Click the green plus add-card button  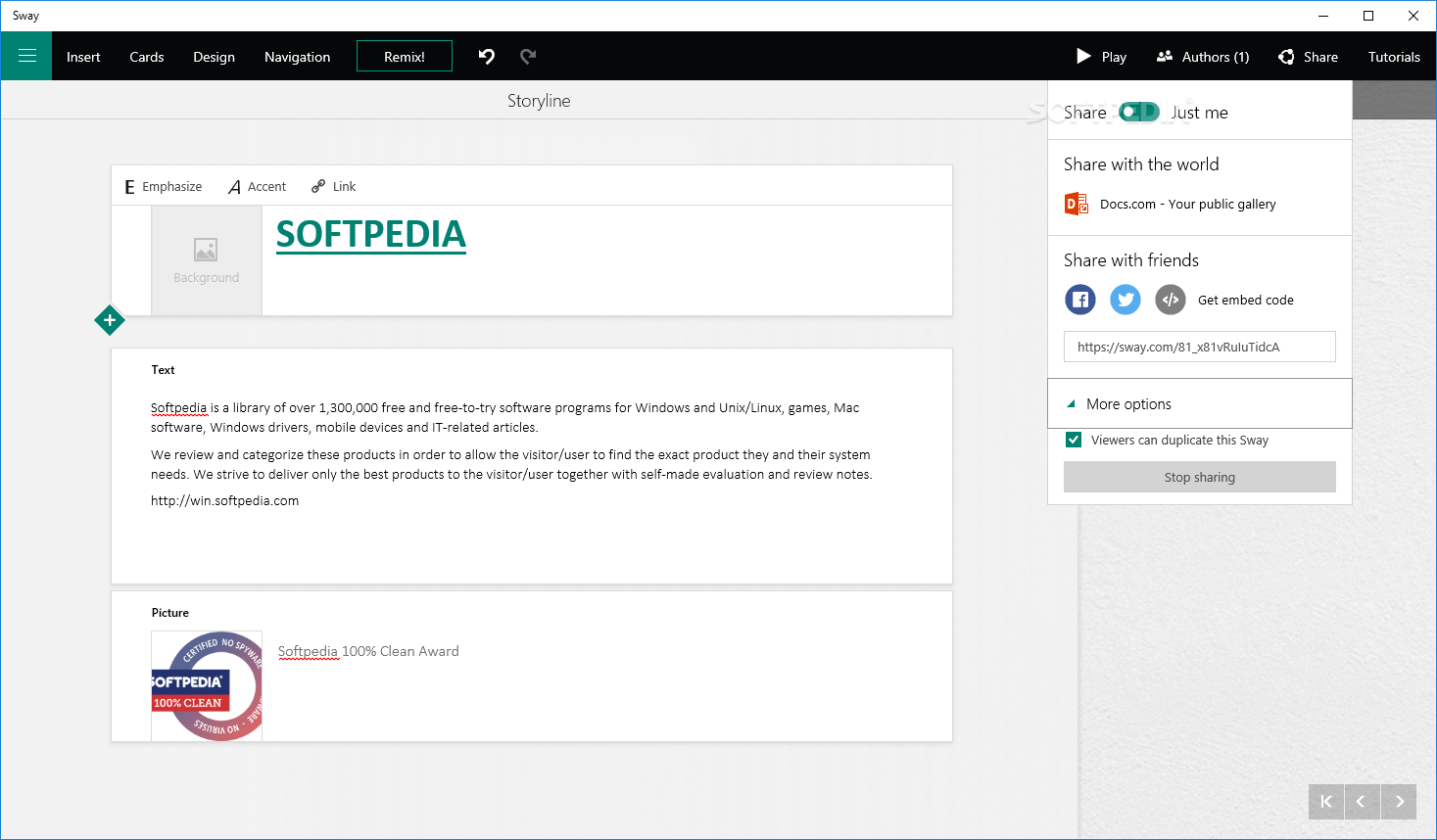pos(110,319)
